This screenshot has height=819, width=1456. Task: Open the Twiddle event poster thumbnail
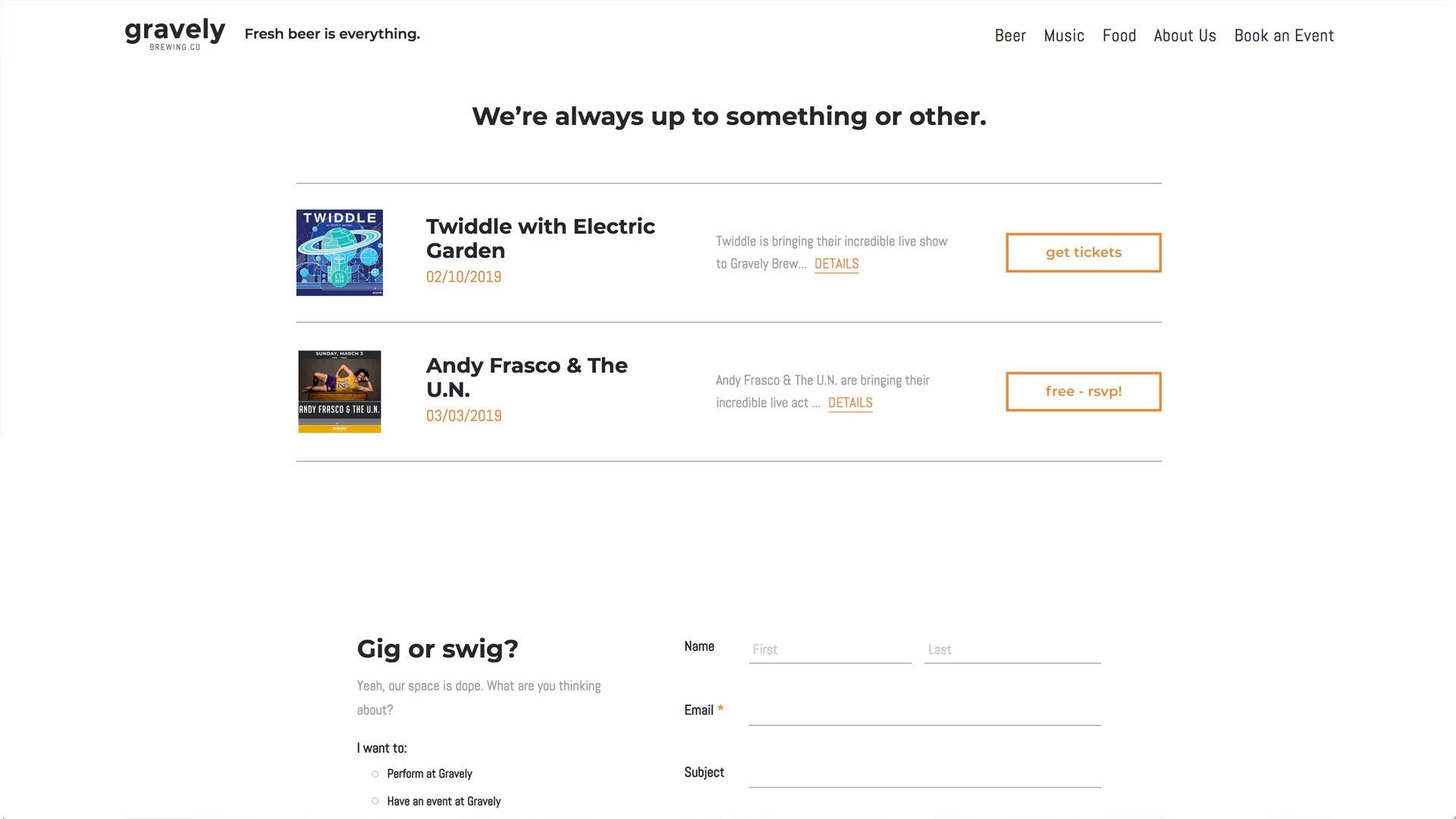click(x=339, y=253)
